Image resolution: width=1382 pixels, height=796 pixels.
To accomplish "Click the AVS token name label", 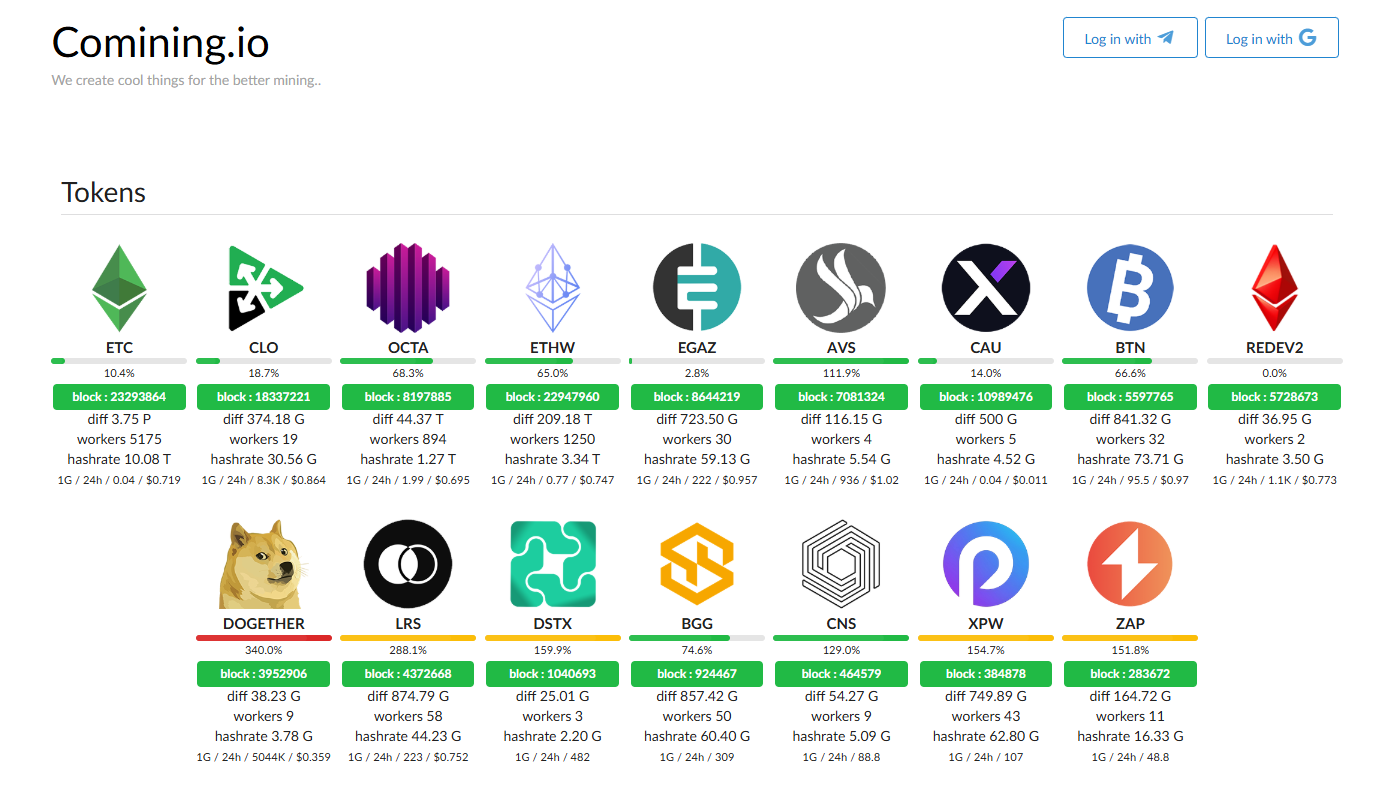I will point(841,348).
